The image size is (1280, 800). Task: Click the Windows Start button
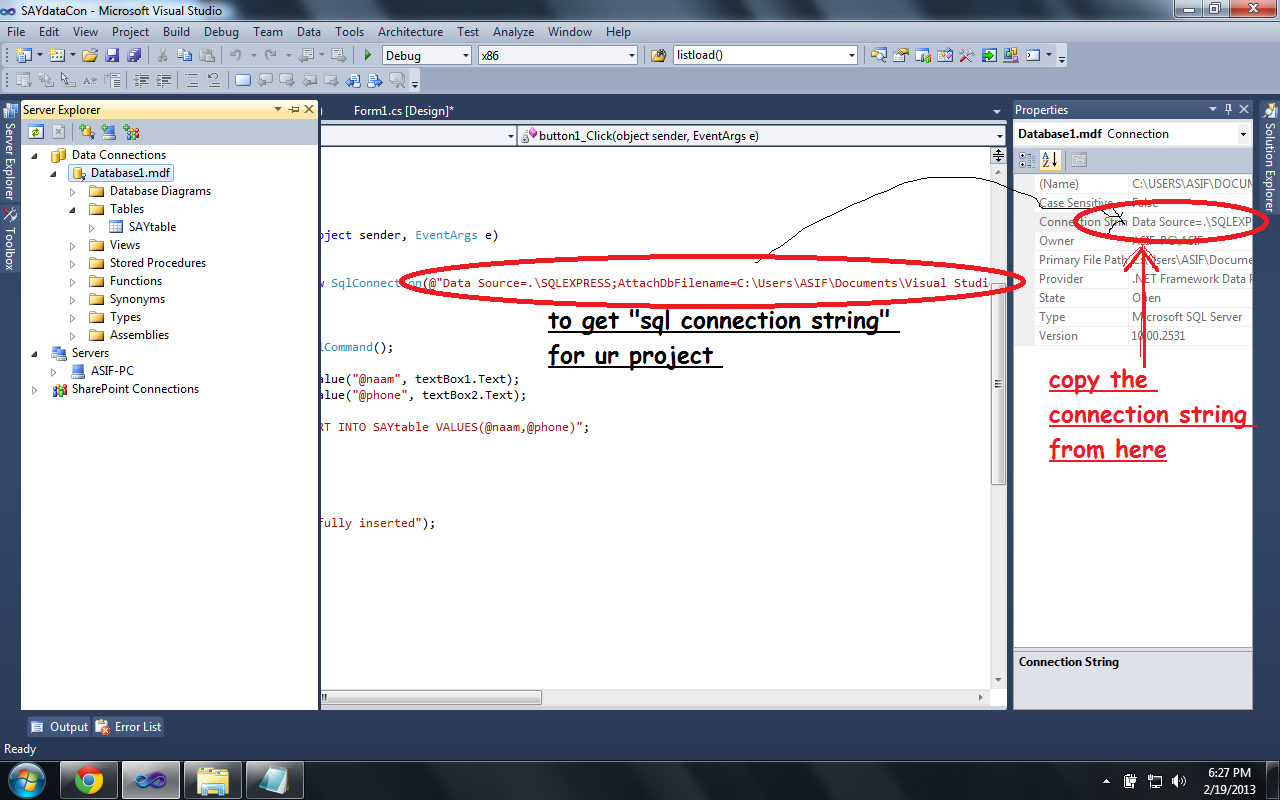point(26,779)
